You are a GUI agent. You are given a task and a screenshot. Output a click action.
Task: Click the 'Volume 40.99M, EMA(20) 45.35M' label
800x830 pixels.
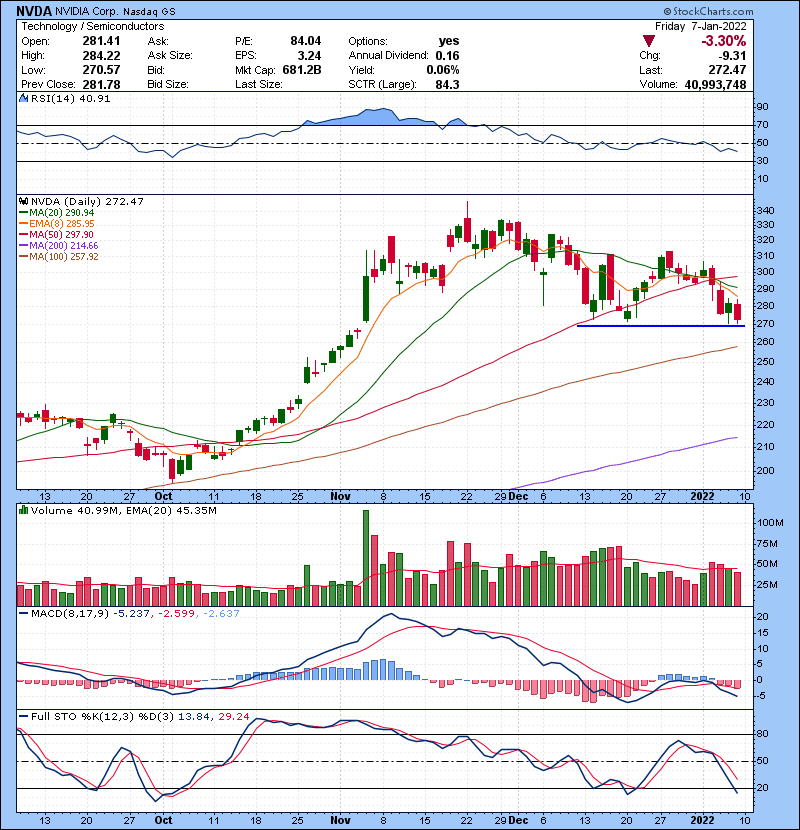pyautogui.click(x=123, y=510)
